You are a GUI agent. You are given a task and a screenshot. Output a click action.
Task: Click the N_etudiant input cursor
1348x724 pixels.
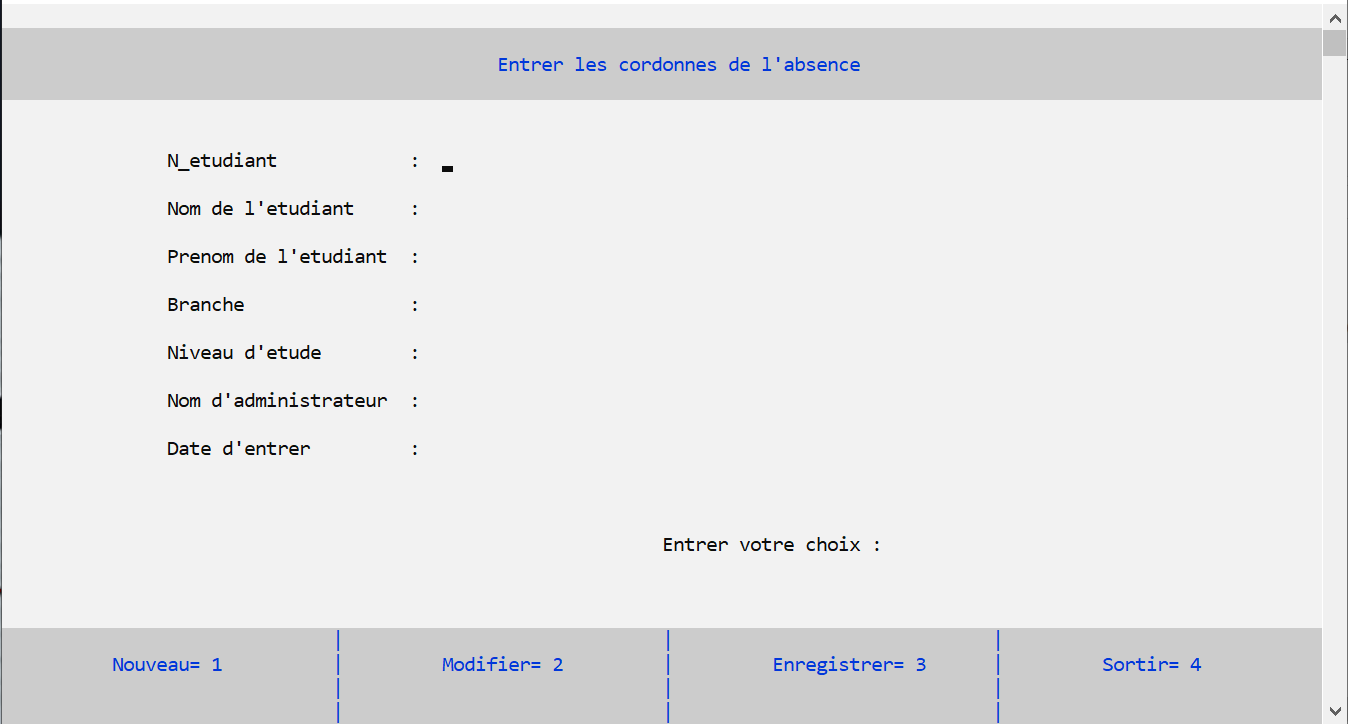447,169
